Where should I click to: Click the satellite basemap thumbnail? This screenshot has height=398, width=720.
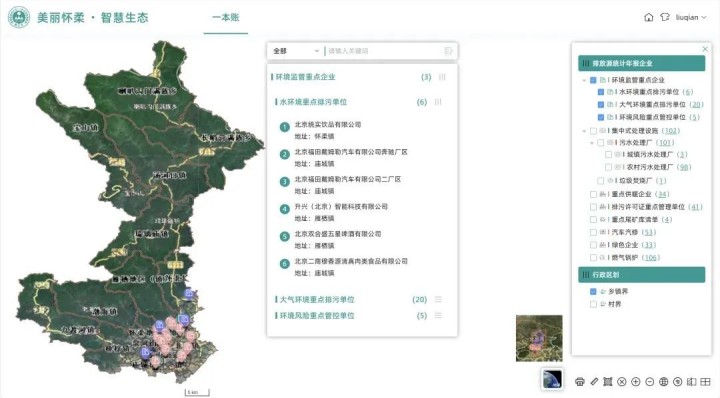[x=551, y=379]
